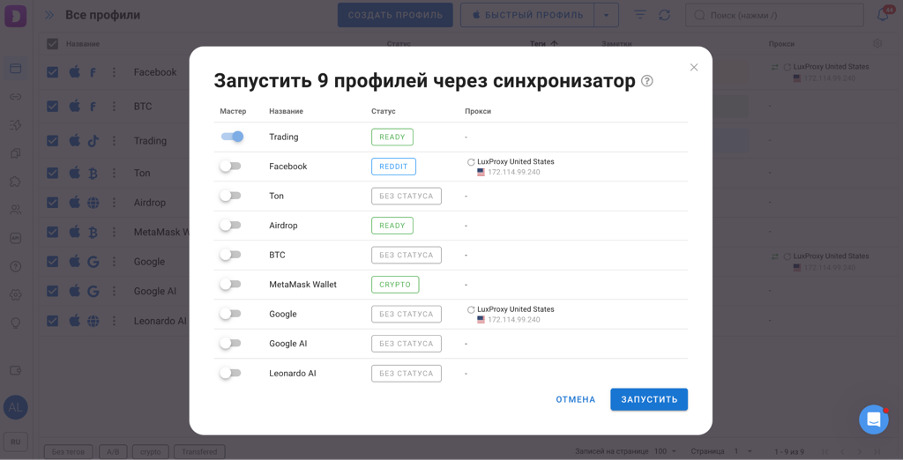Viewport: 904px width, 460px height.
Task: Click US flag in Facebook proxy row
Action: pyautogui.click(x=481, y=172)
